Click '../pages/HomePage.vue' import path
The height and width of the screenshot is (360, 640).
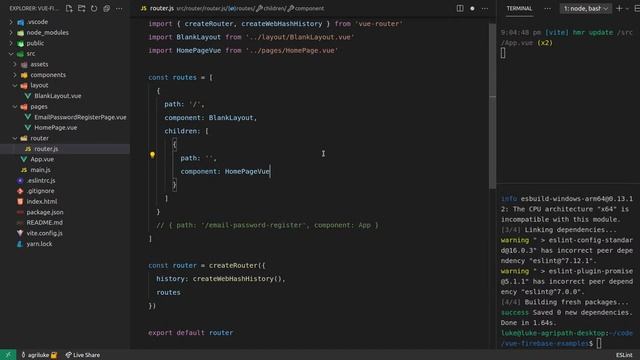point(292,51)
